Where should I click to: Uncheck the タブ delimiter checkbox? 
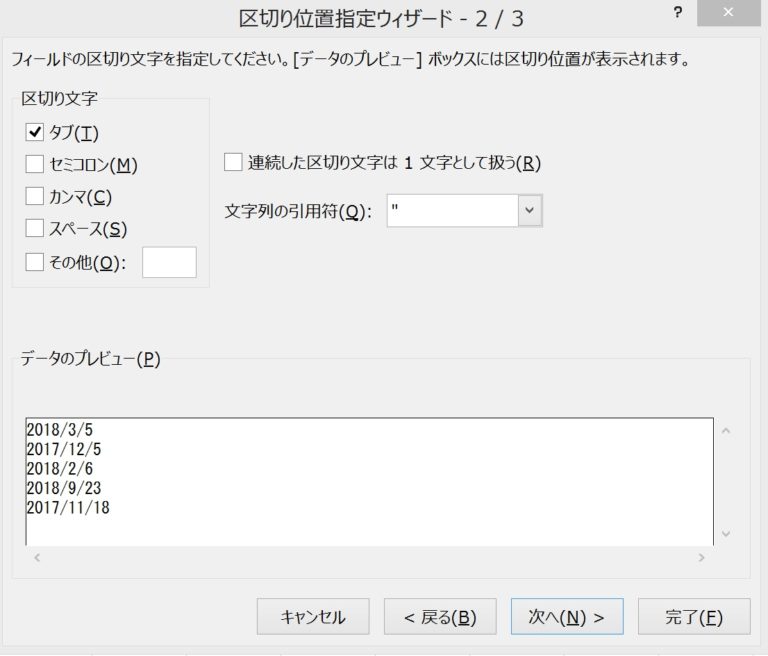[x=35, y=132]
